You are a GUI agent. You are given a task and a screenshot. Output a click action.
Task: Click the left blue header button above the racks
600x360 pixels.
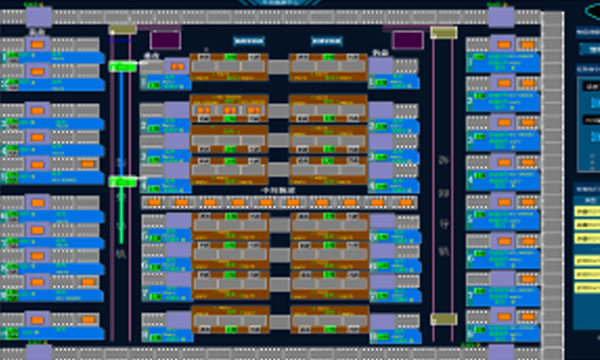pyautogui.click(x=249, y=41)
